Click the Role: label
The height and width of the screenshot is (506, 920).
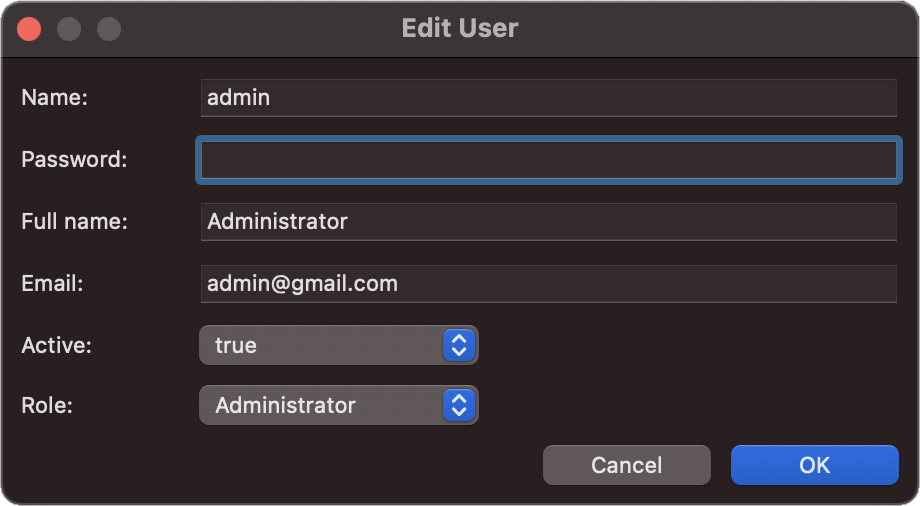point(49,406)
